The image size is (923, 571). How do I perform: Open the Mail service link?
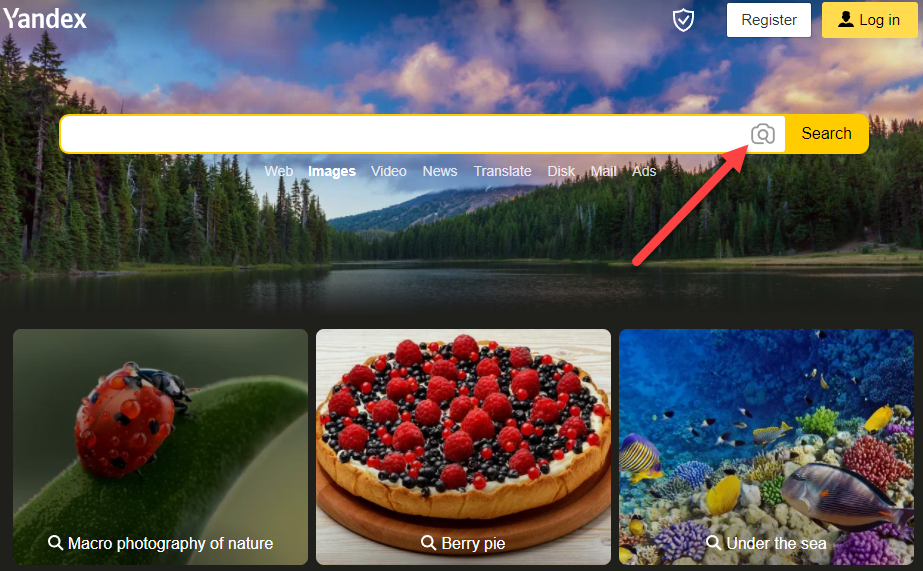coord(603,171)
